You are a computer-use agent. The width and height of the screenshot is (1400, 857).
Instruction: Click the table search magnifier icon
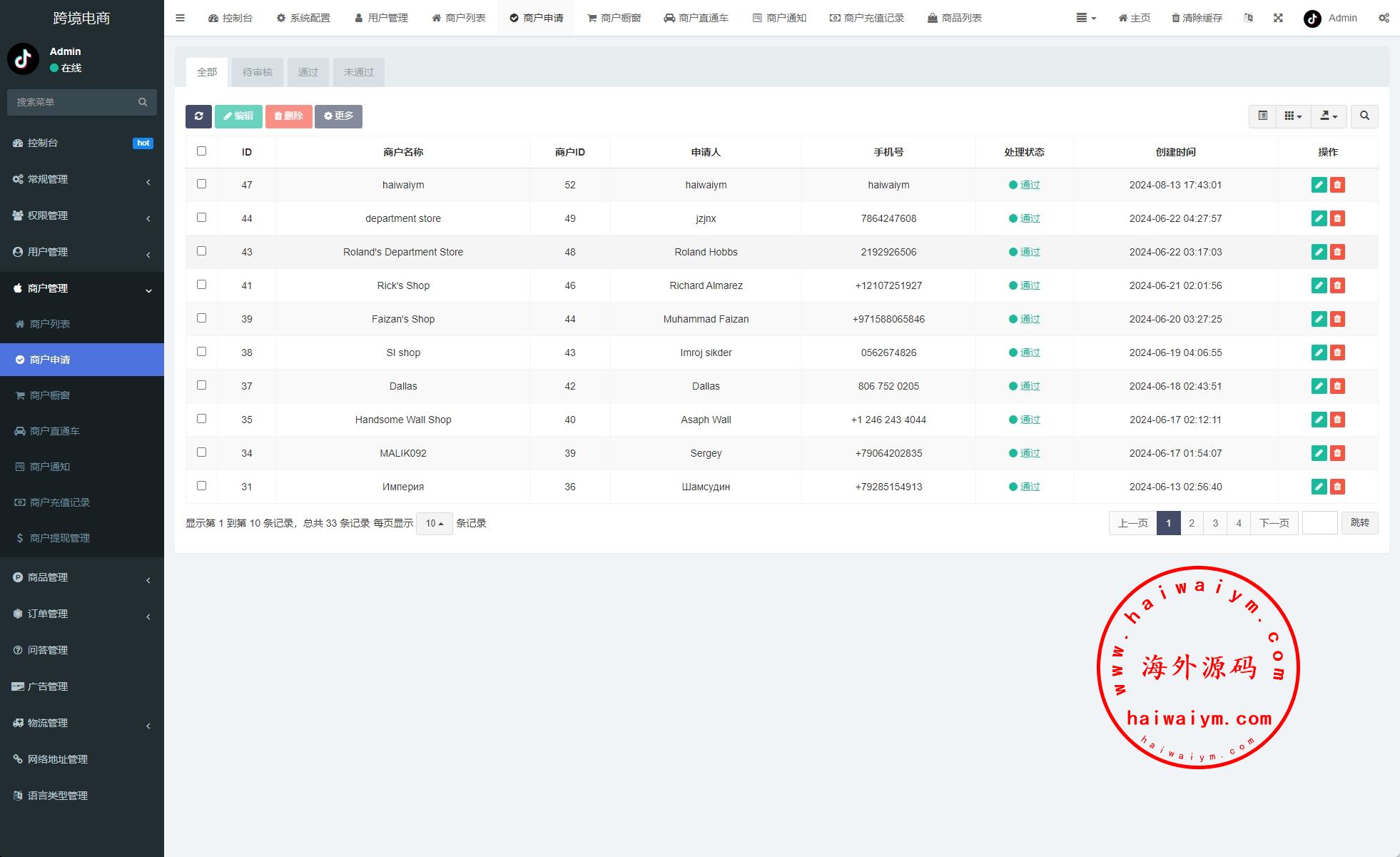(x=1364, y=116)
